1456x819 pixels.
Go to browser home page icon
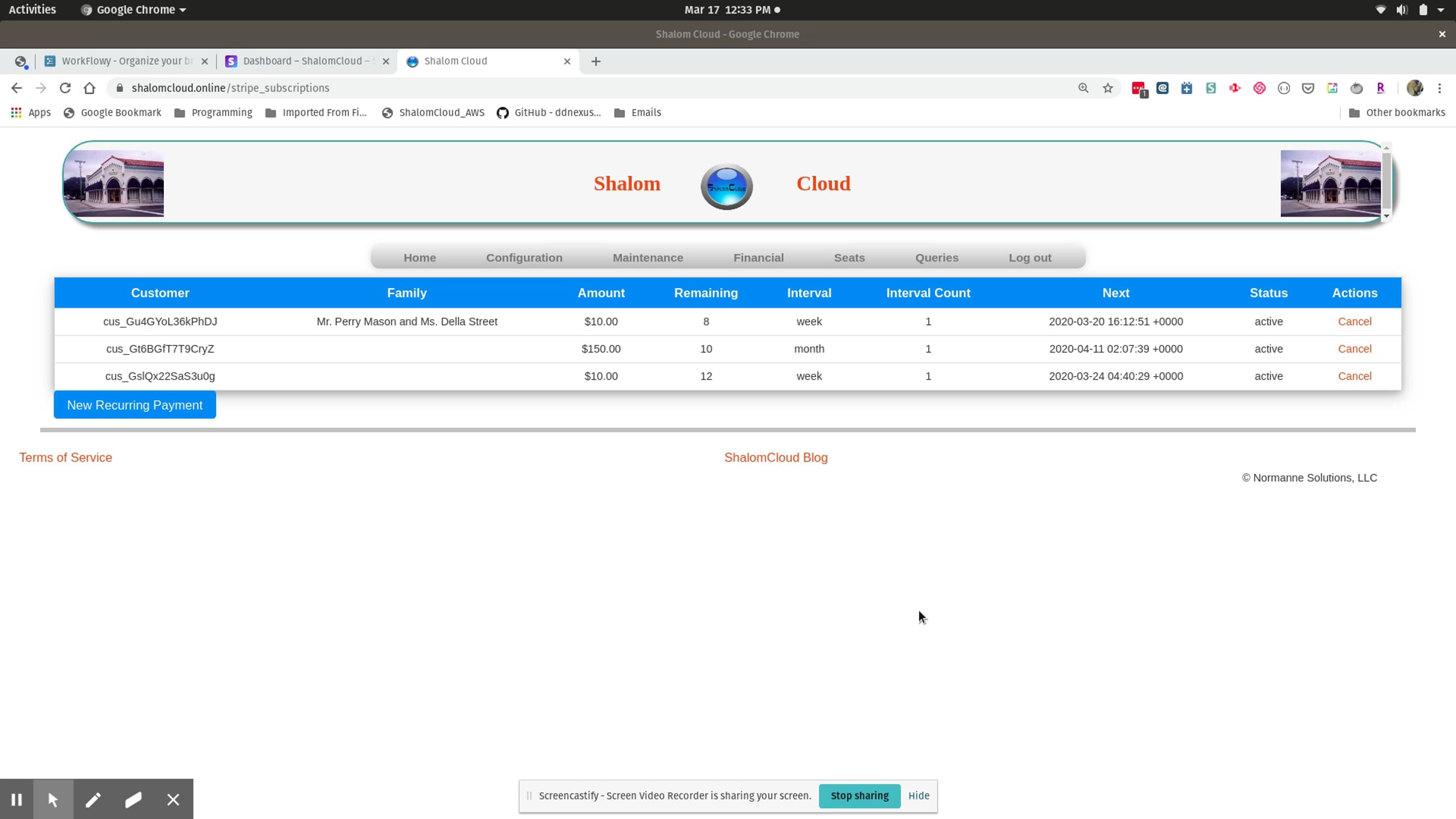tap(90, 88)
